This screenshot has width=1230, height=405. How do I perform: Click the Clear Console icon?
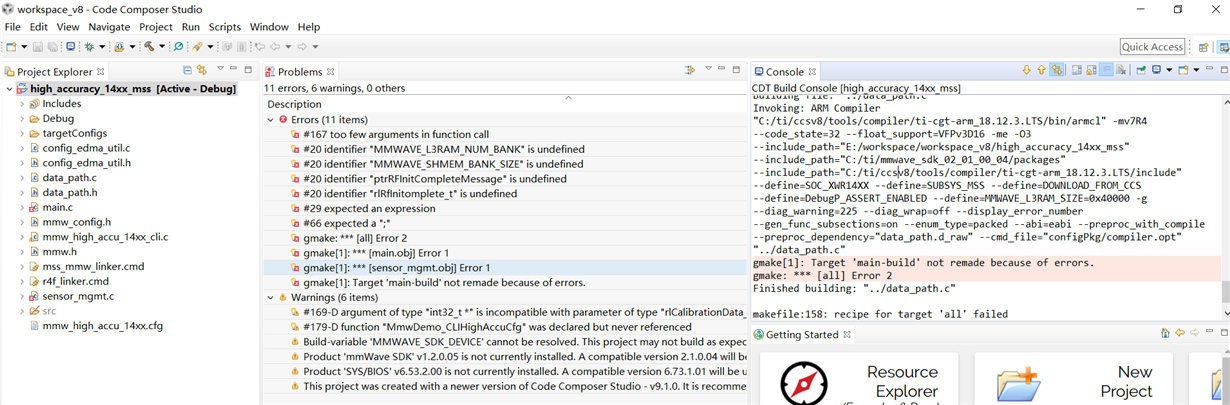pyautogui.click(x=1121, y=70)
